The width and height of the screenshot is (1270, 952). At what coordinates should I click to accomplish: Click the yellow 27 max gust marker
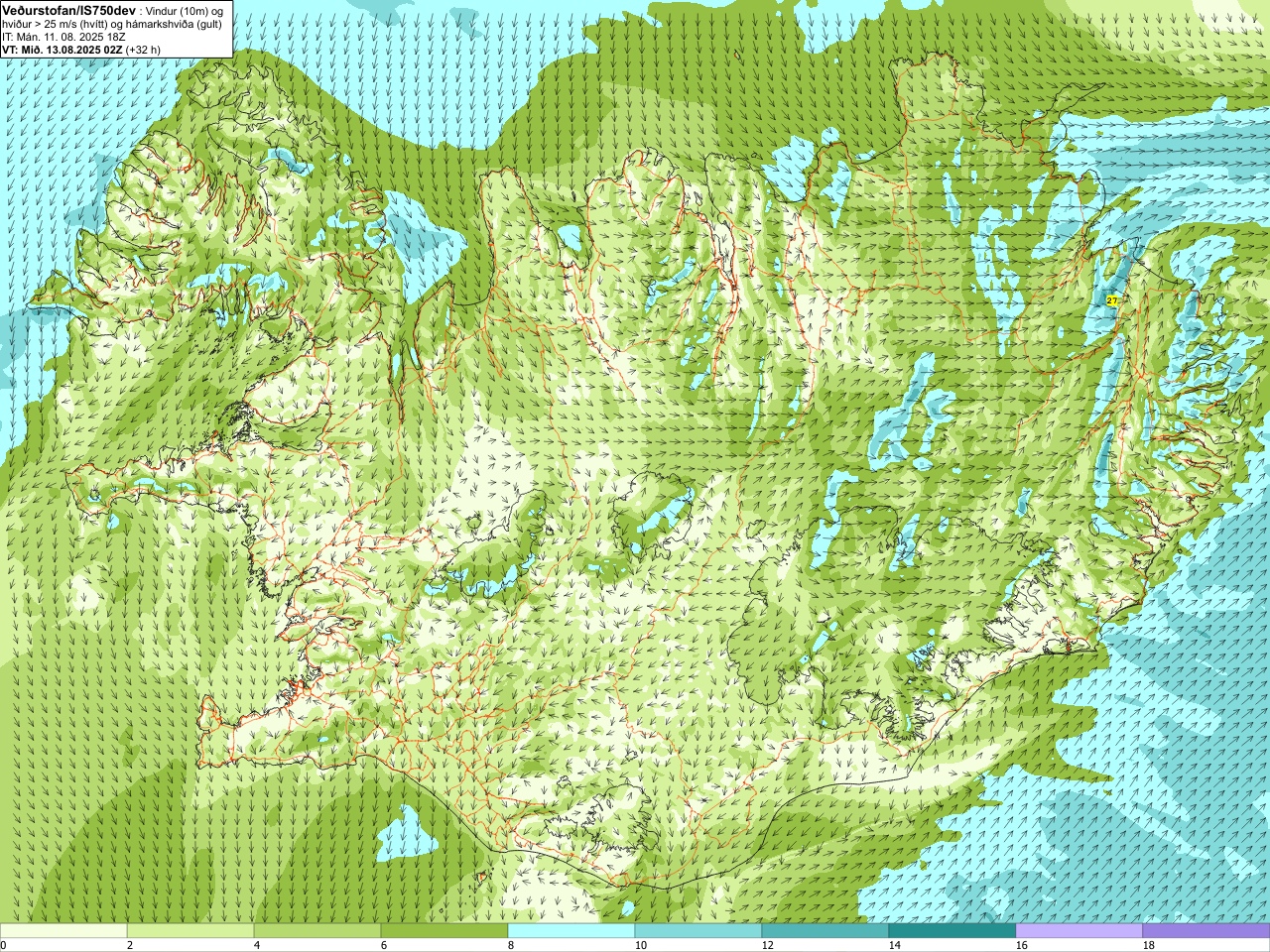pyautogui.click(x=1111, y=300)
